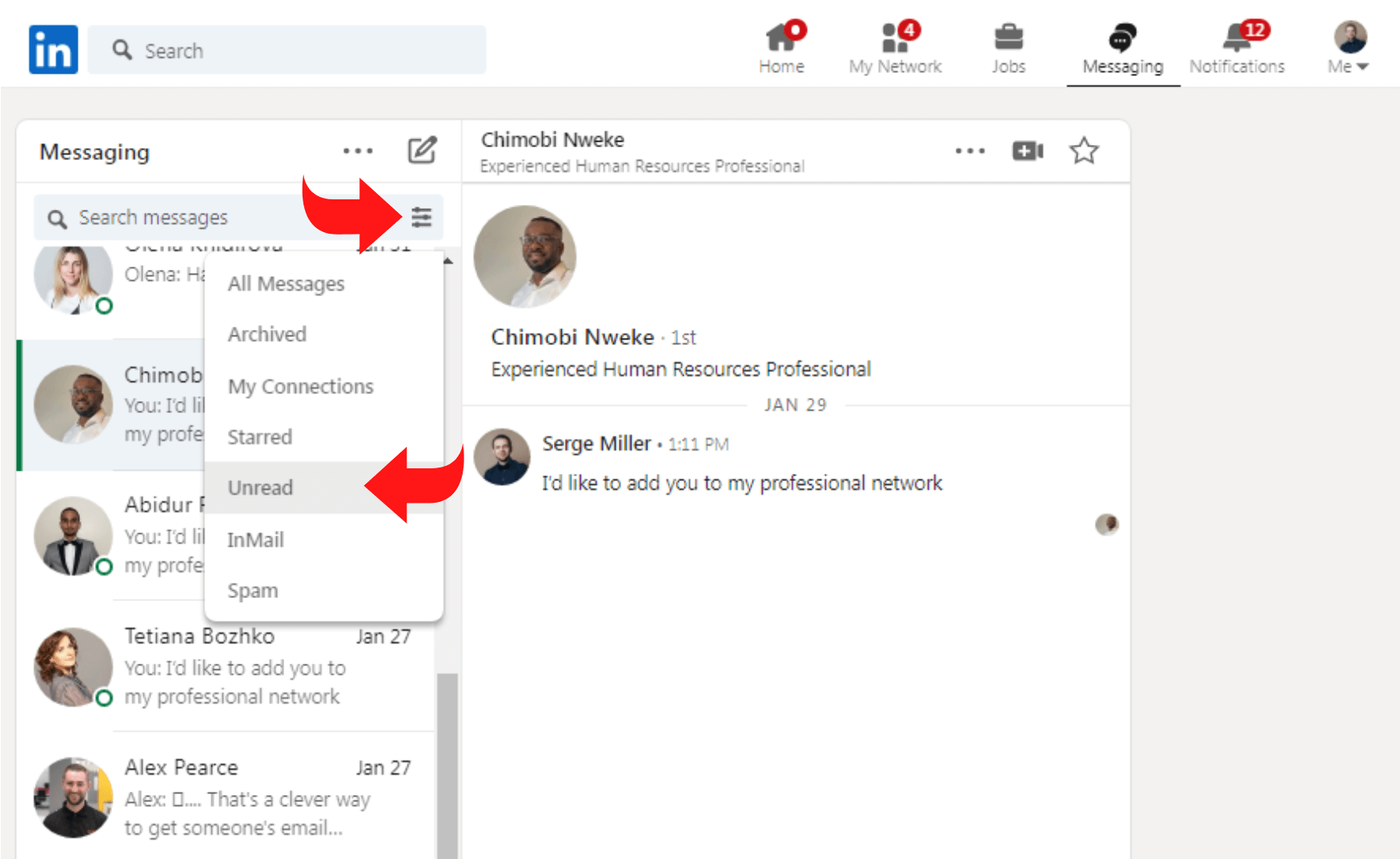Choose the Spam filter option

(x=253, y=590)
